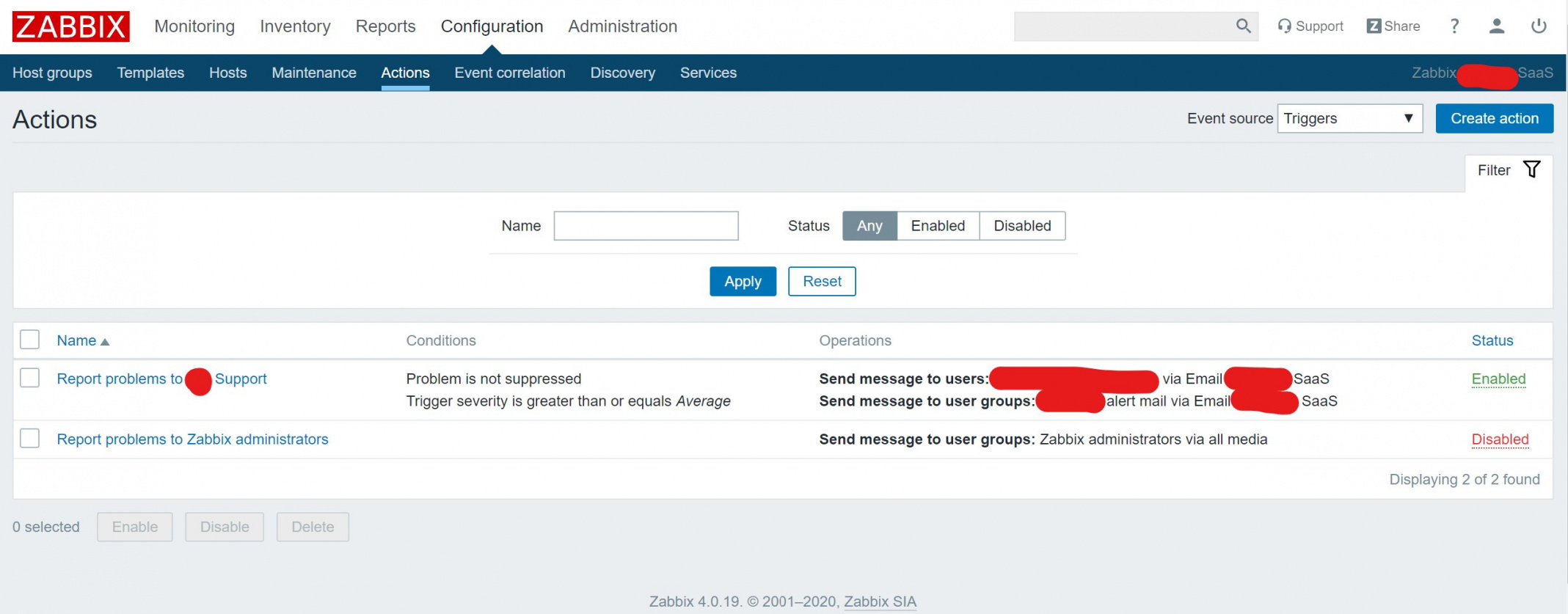Check the Zabbix administrators action row
1568x614 pixels.
point(30,438)
